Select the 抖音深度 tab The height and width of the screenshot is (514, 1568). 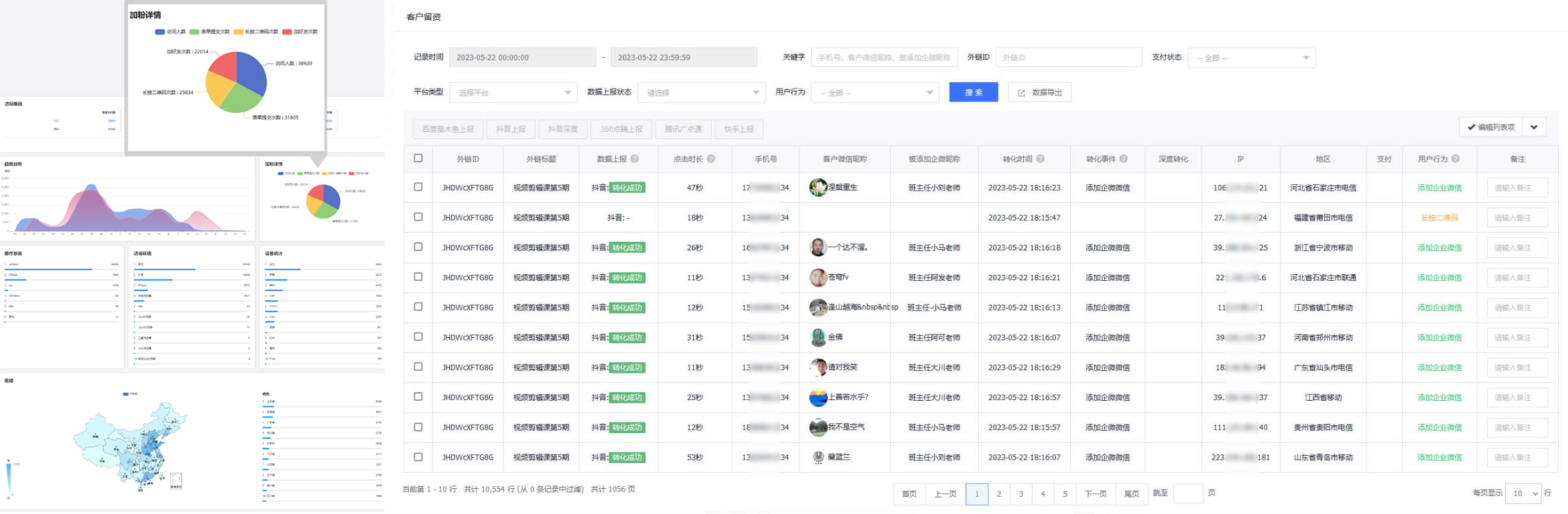[563, 129]
